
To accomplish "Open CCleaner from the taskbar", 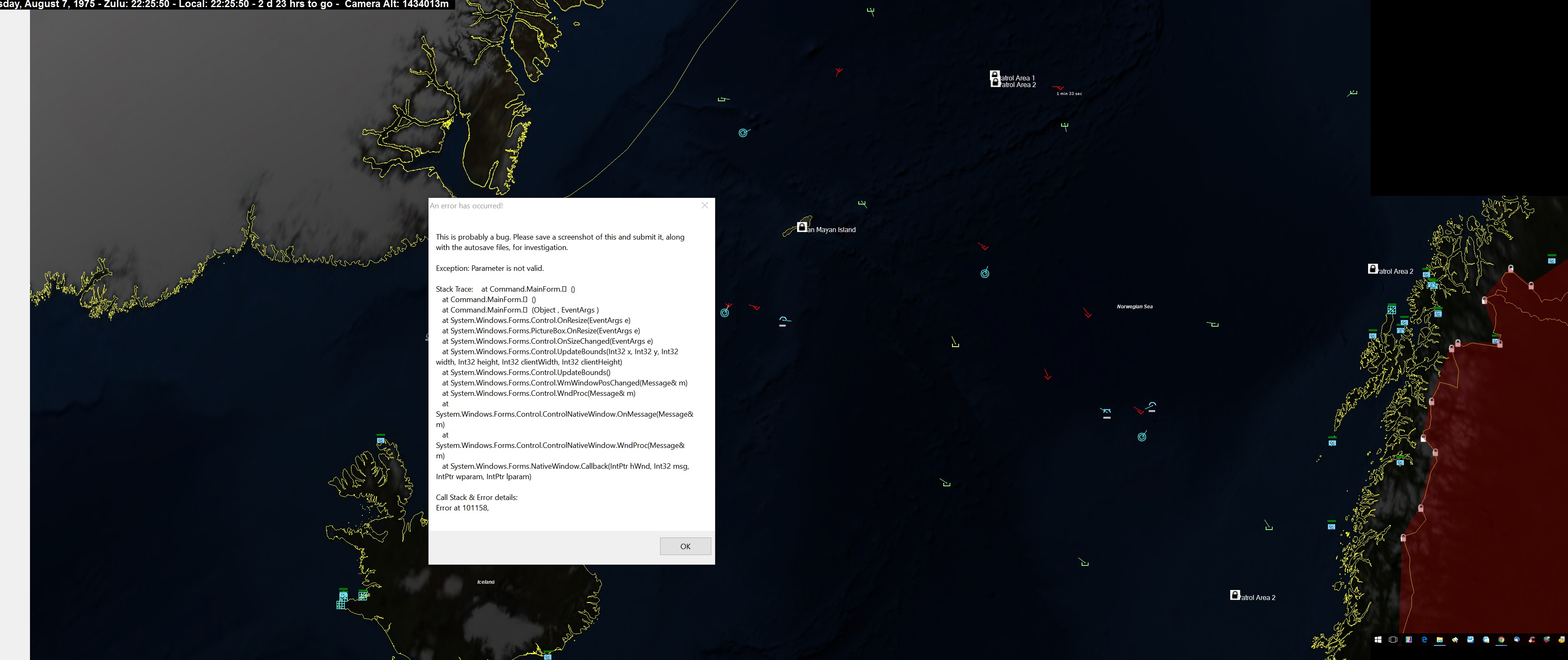I will coord(1532,640).
